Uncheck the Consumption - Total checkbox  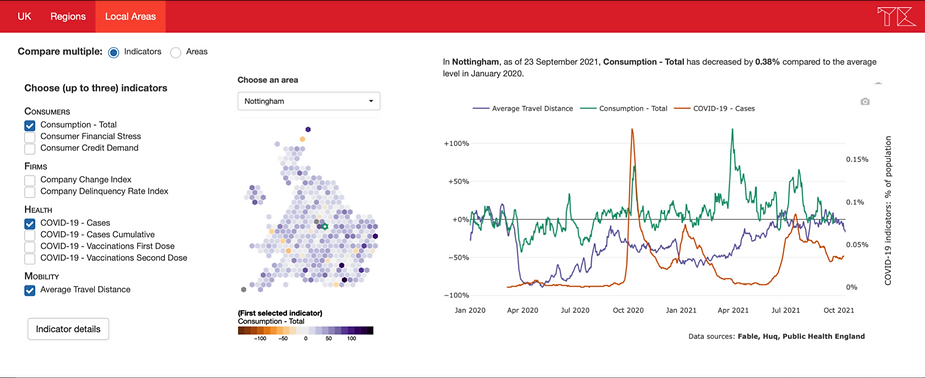[x=29, y=125]
